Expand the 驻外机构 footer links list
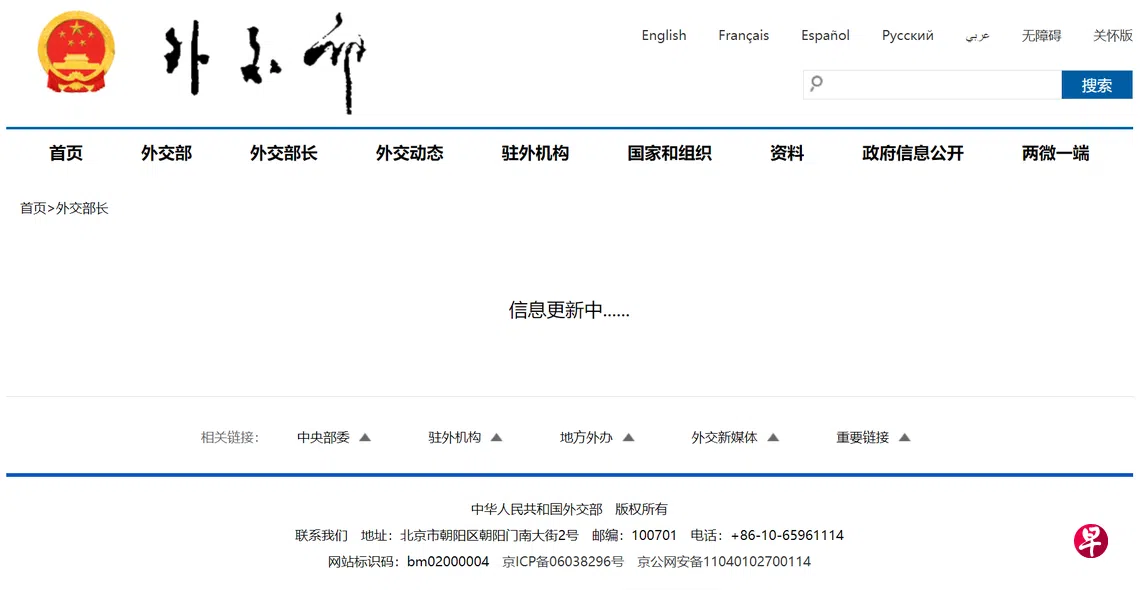 click(465, 437)
